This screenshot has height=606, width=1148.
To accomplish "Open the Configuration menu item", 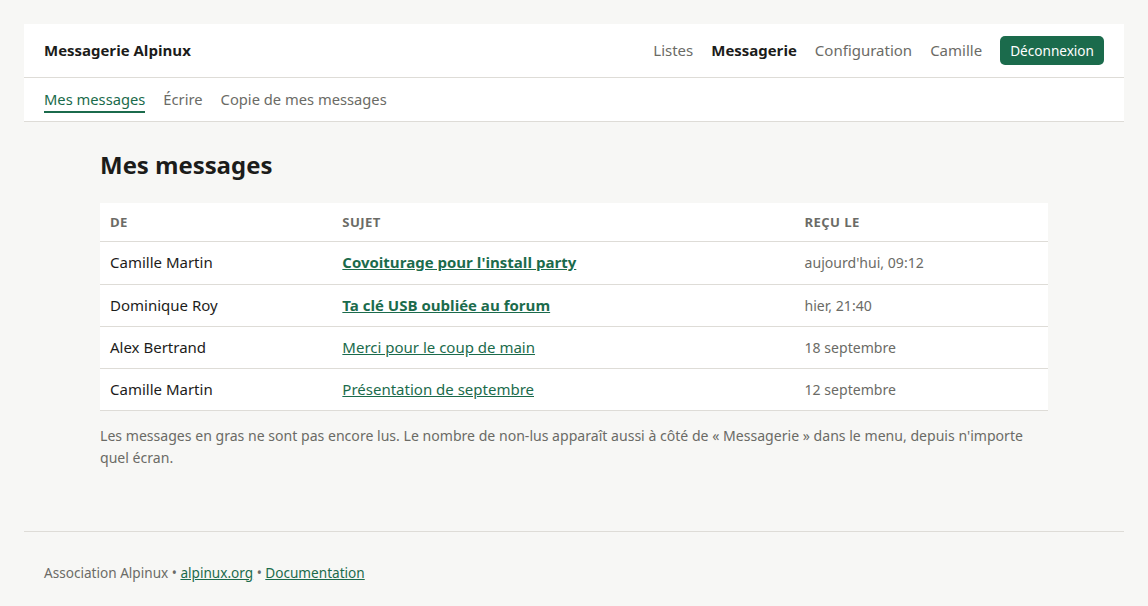I will pyautogui.click(x=863, y=50).
